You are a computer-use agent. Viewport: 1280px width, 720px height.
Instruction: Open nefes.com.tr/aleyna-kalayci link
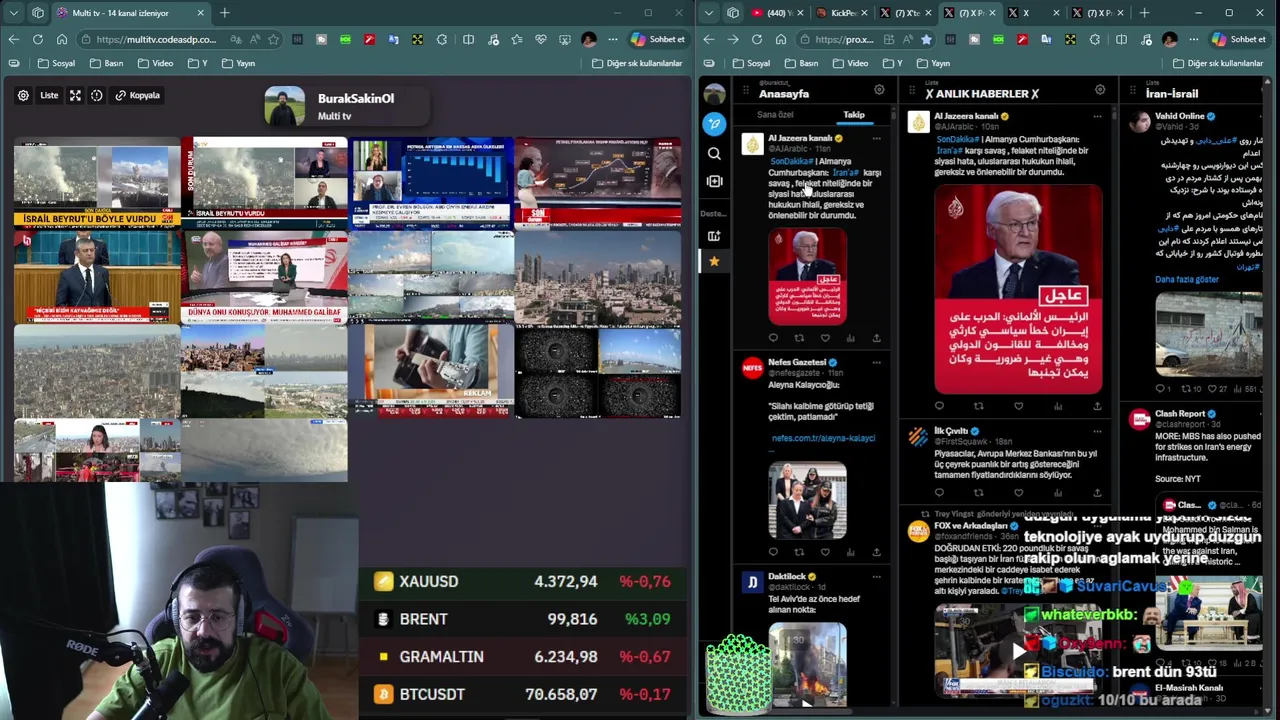pyautogui.click(x=823, y=438)
